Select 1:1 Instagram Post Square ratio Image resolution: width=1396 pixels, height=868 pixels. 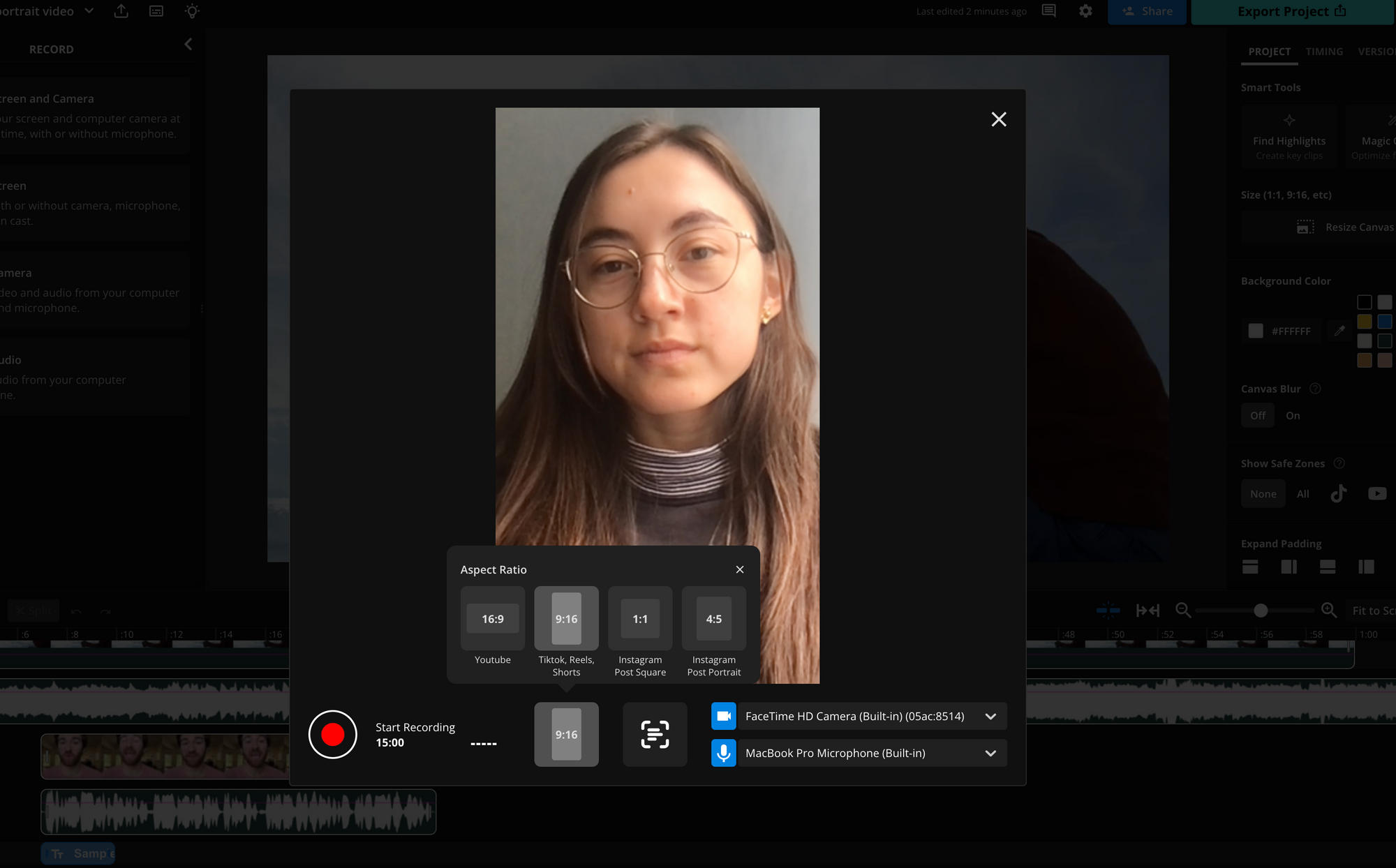tap(640, 619)
